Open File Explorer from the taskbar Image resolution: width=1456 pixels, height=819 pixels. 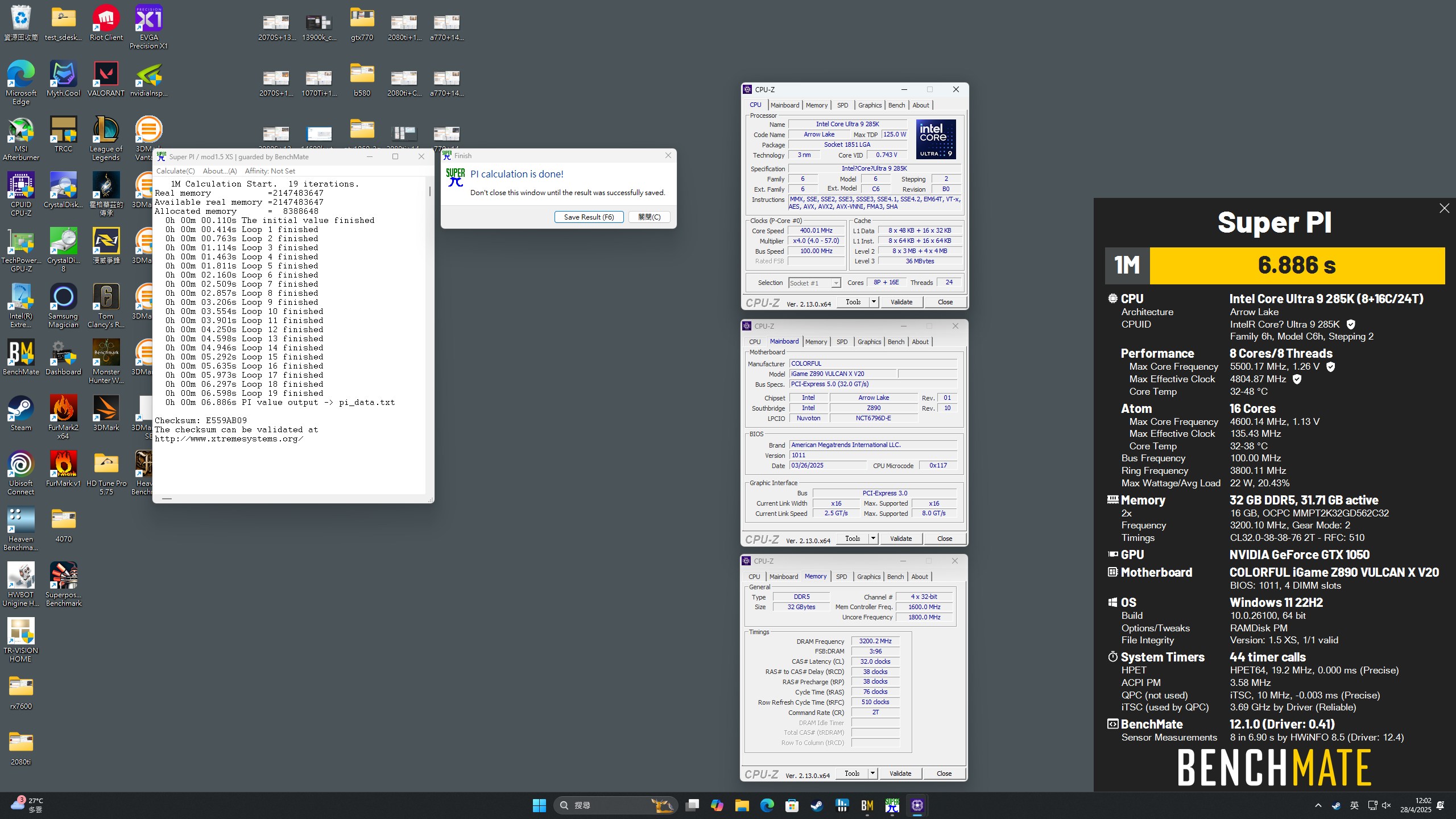(742, 805)
